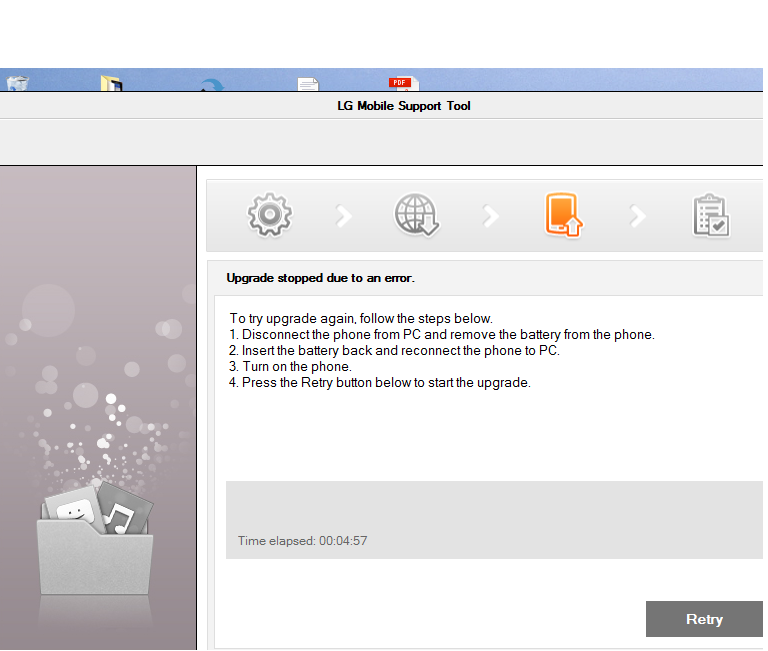Click the music folder graphic in sidebar
The image size is (768, 651).
[95, 537]
